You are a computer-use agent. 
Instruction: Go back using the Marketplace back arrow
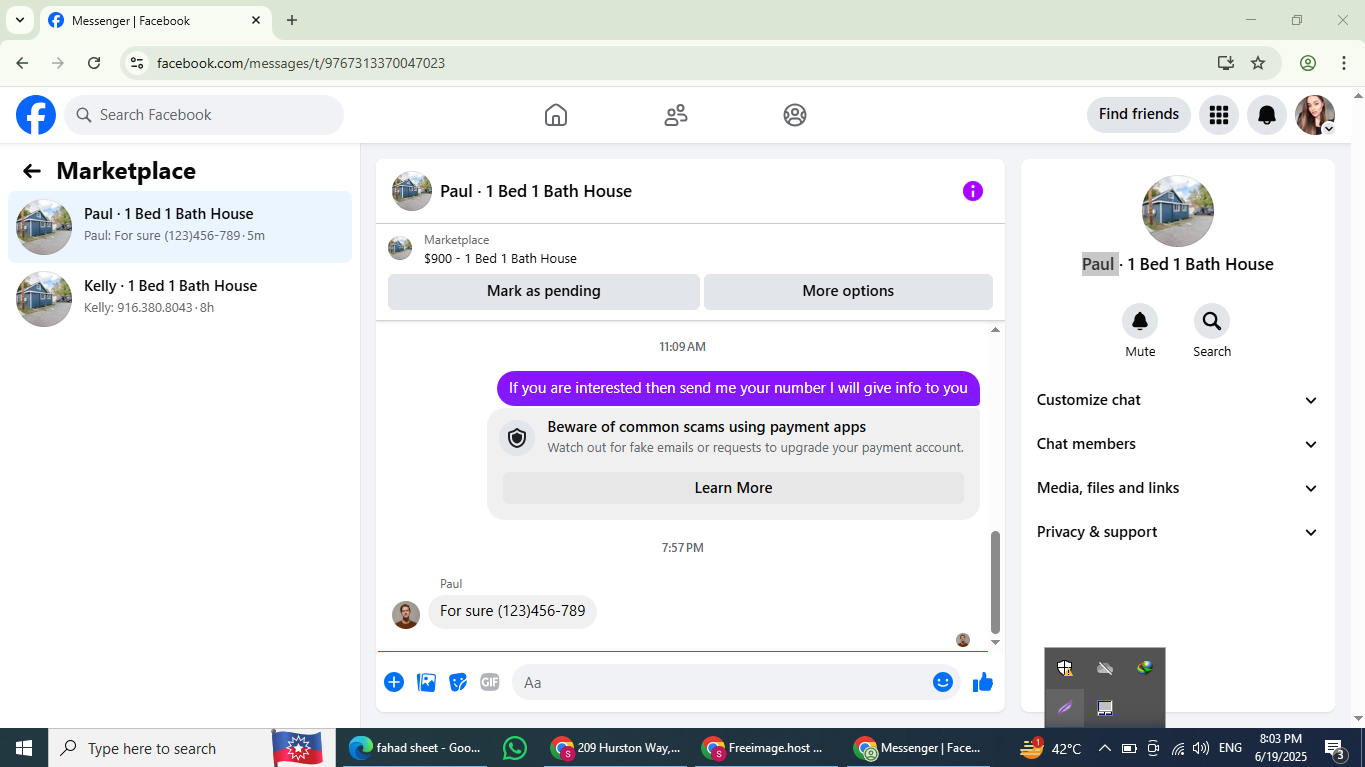[x=32, y=171]
